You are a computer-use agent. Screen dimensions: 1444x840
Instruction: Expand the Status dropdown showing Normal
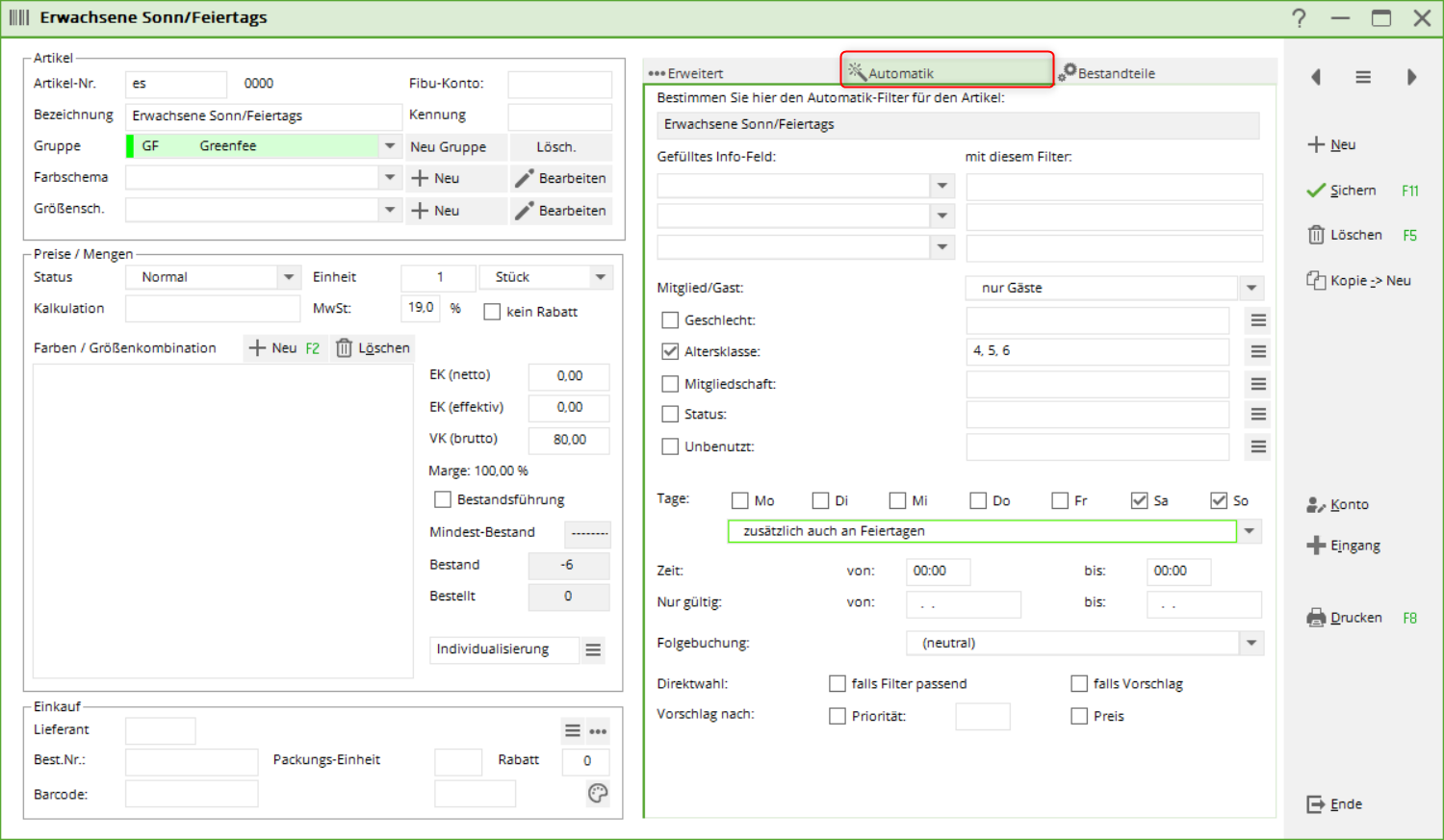(289, 277)
